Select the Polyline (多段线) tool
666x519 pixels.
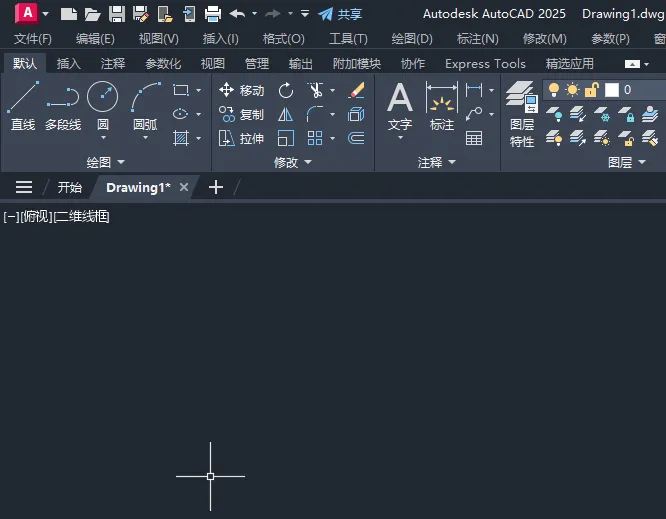pos(63,106)
